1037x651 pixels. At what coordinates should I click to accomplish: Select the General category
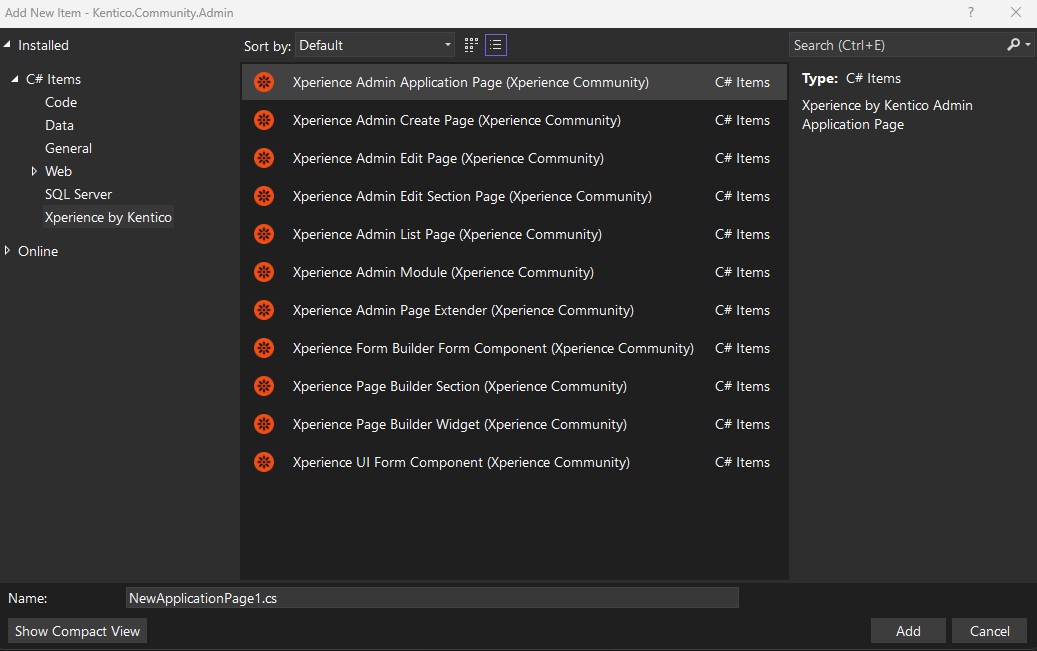coord(68,148)
